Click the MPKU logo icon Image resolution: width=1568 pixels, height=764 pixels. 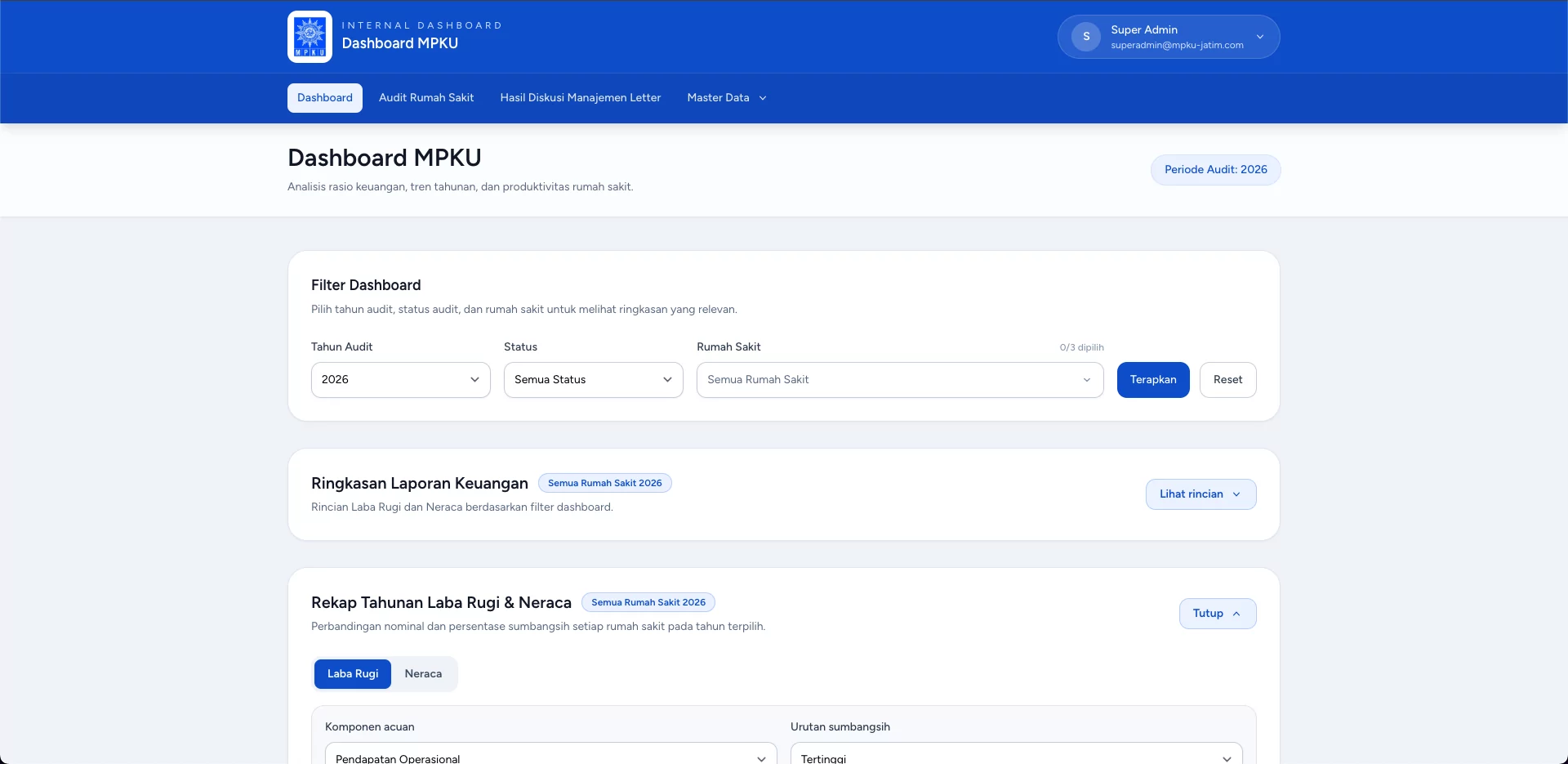click(x=310, y=37)
